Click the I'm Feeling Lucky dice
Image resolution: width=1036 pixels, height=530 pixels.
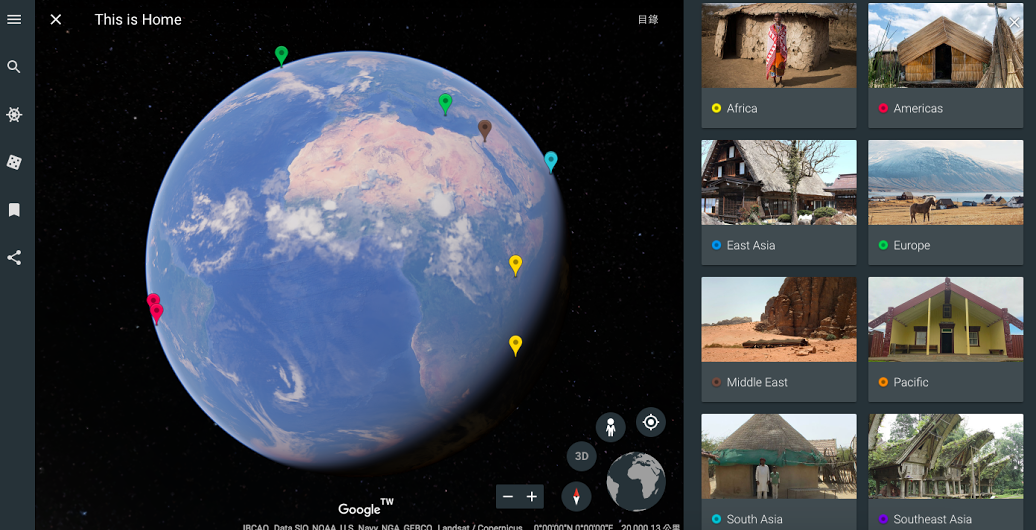14,163
